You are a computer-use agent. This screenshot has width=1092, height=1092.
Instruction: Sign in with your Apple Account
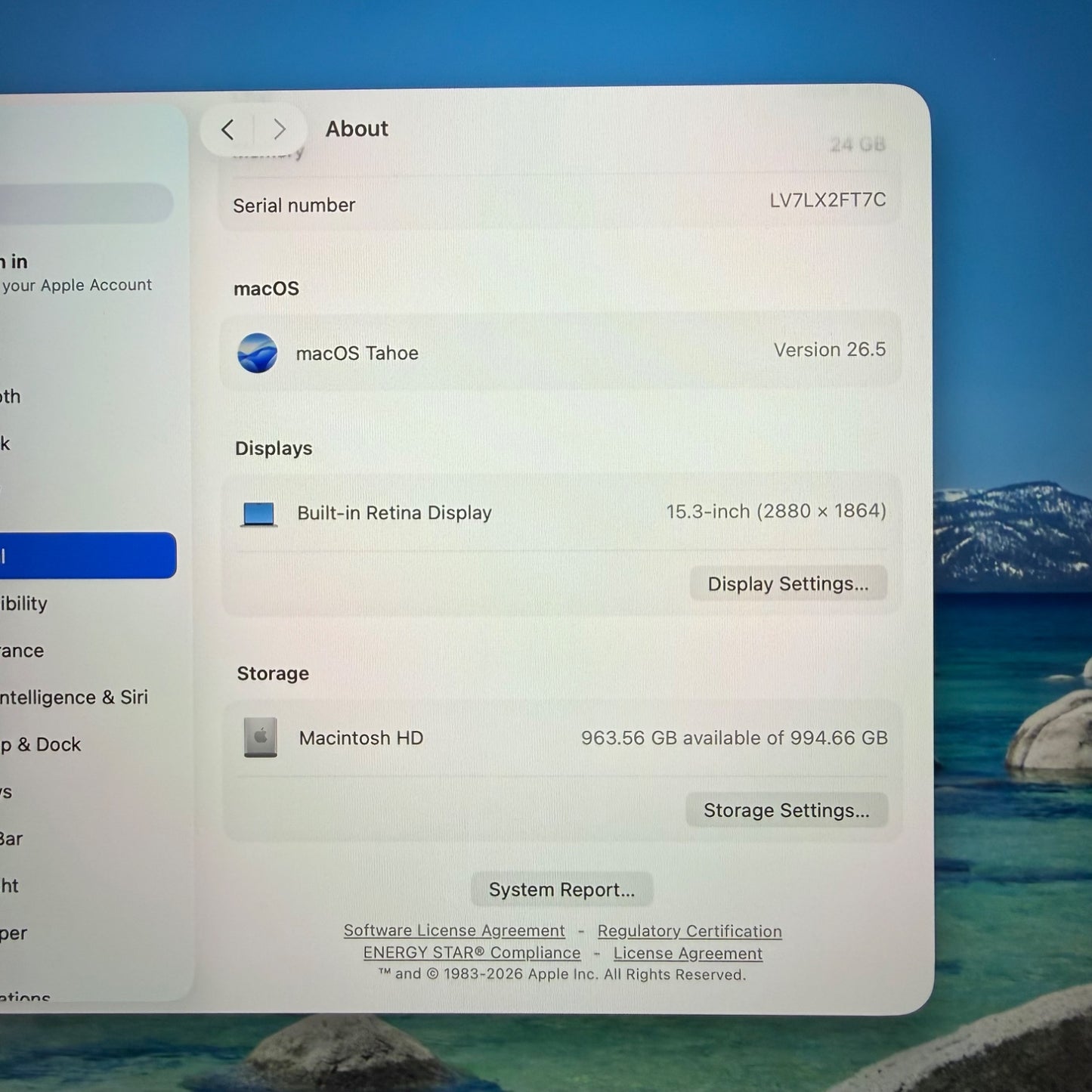(76, 273)
